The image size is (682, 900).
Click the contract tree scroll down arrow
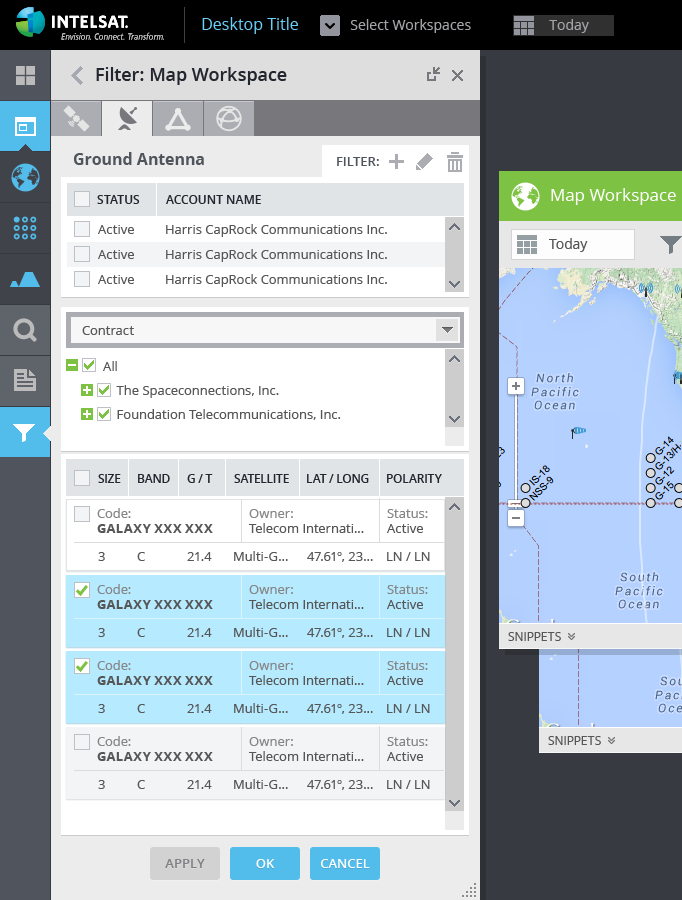coord(455,419)
